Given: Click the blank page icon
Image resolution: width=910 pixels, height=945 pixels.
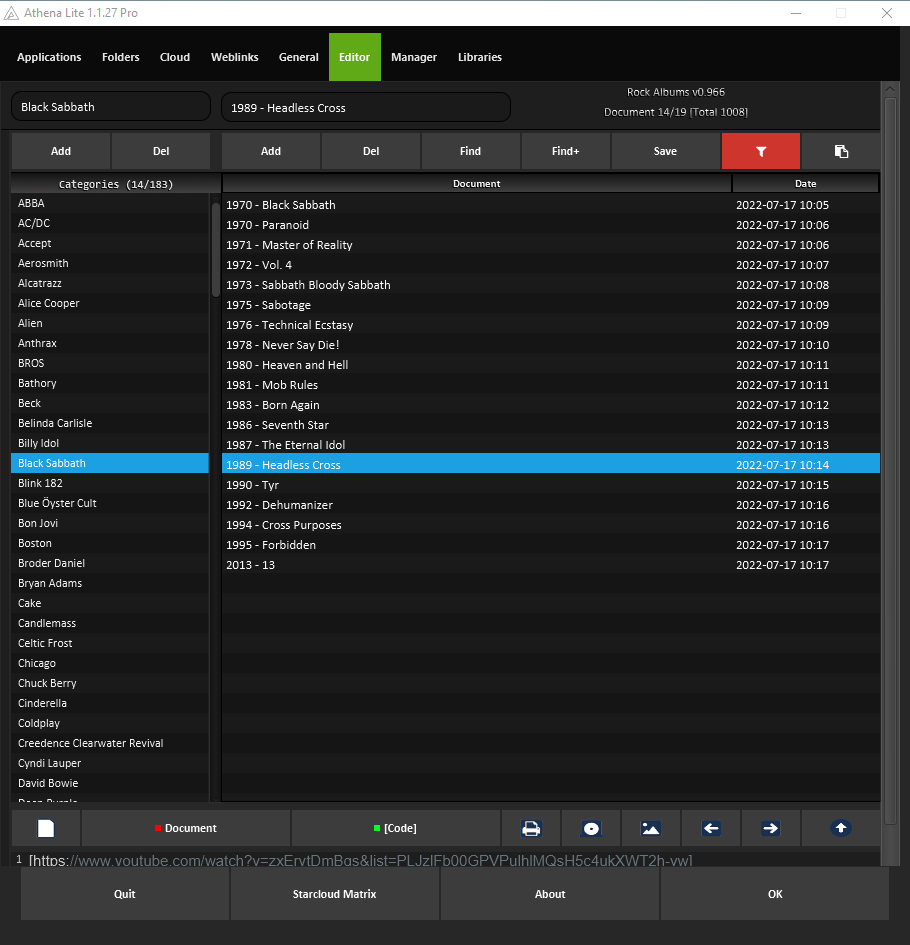Looking at the screenshot, I should click(x=46, y=828).
